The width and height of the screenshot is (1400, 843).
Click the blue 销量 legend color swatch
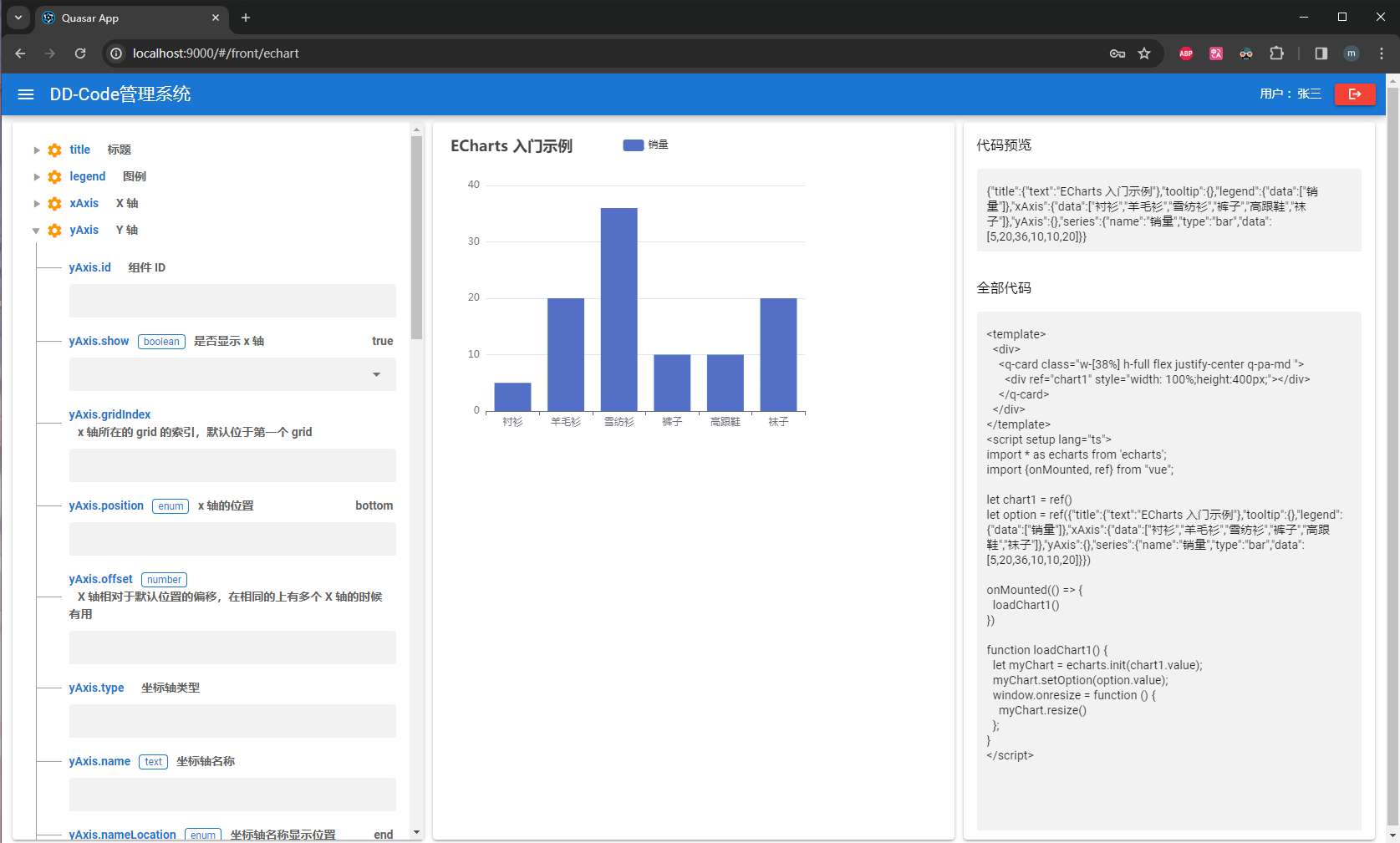tap(634, 145)
